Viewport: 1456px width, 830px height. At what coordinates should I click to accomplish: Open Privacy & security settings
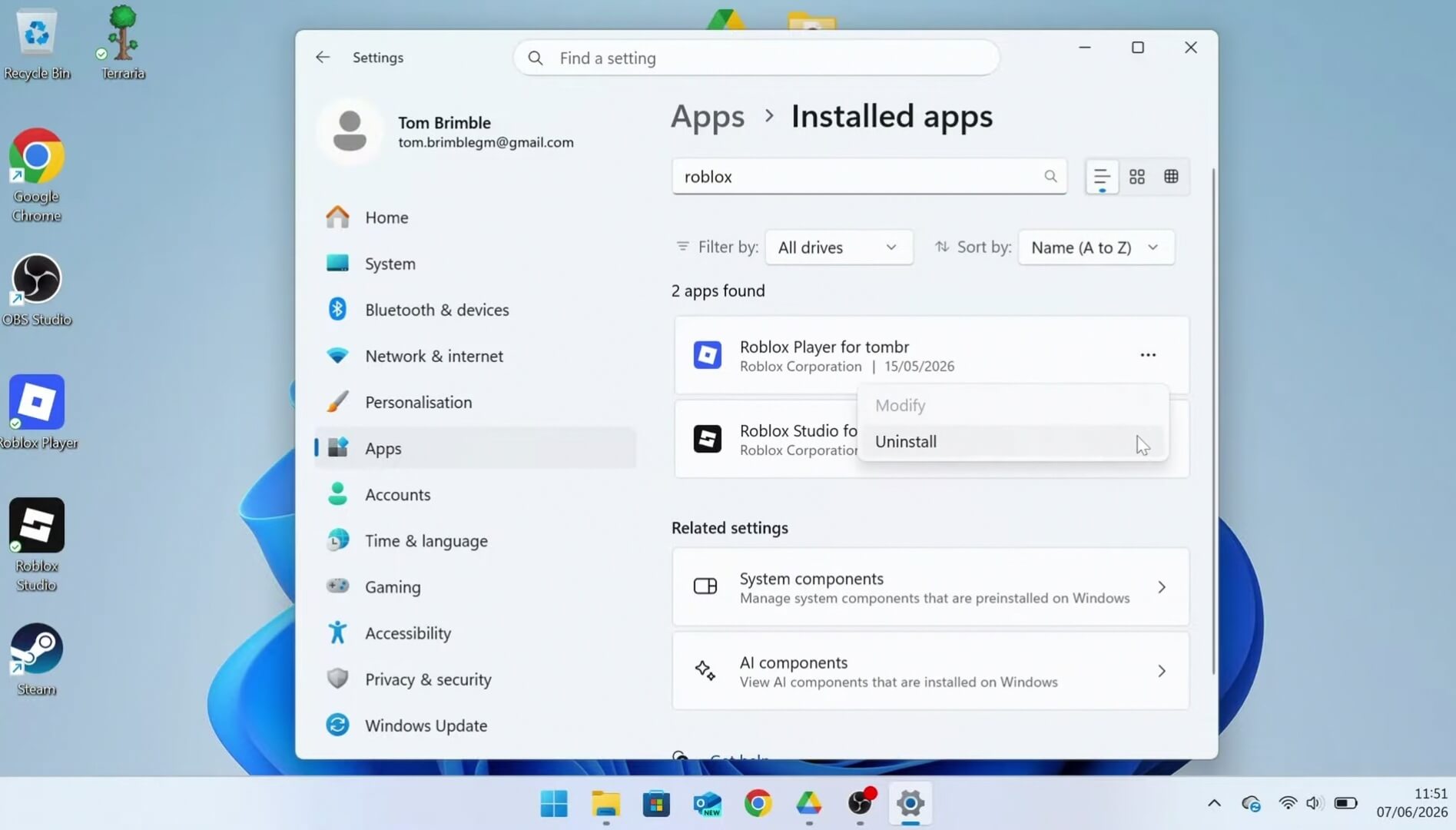pyautogui.click(x=476, y=679)
